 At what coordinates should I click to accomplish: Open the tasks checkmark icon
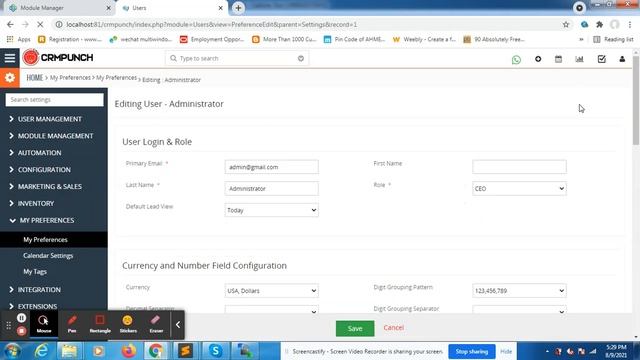click(602, 59)
